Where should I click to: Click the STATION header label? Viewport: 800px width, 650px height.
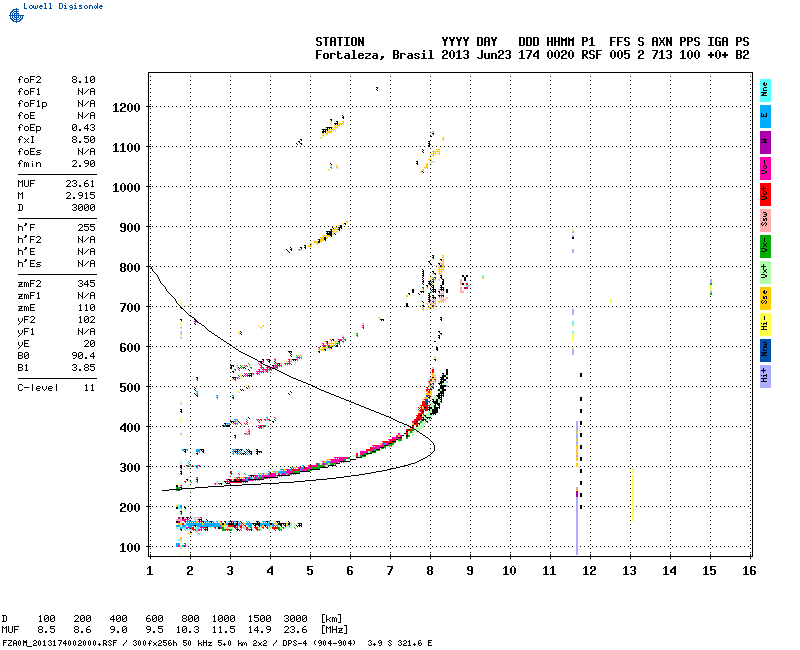340,42
